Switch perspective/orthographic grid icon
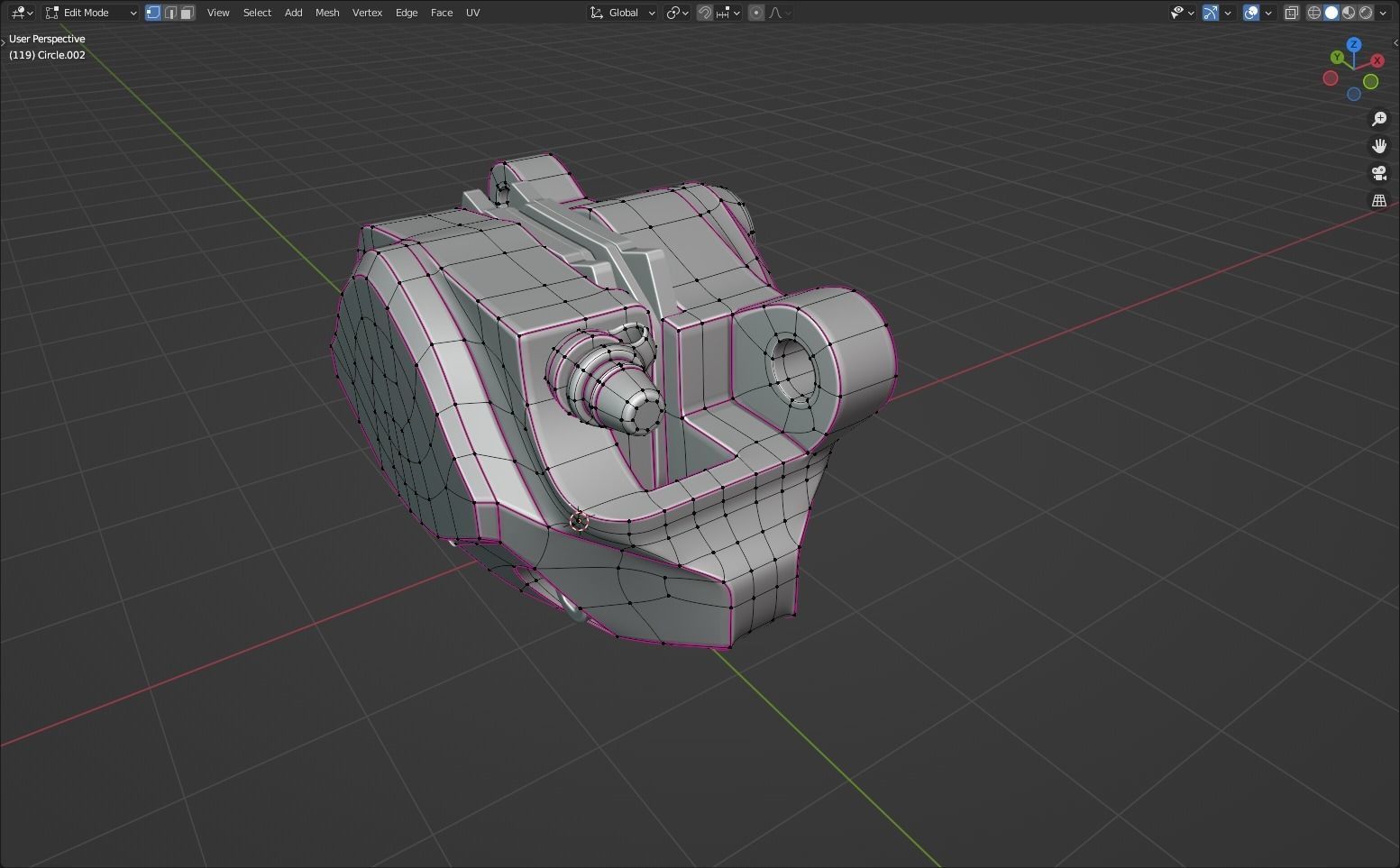Screen dimensions: 1400x868 [x=1379, y=200]
